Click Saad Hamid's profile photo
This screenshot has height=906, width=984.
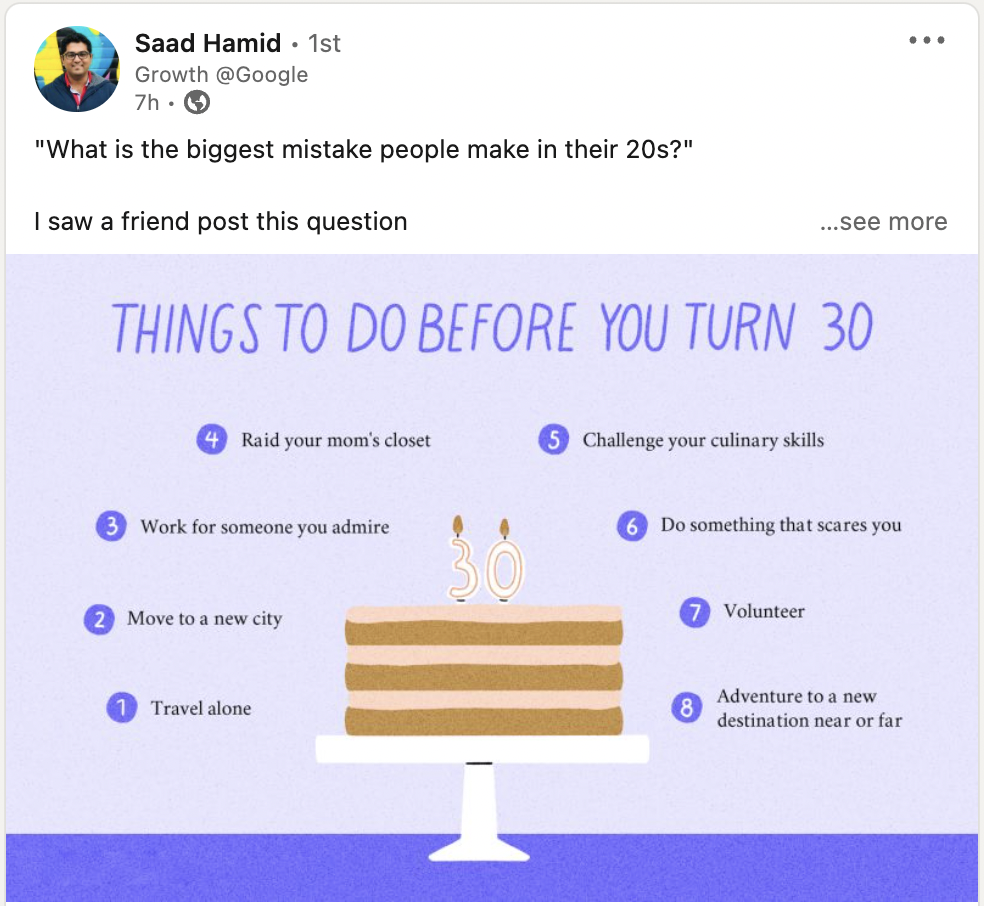77,69
